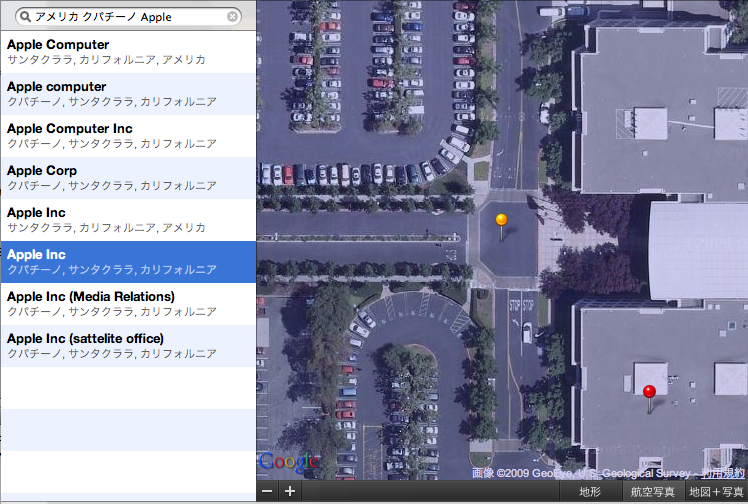Image resolution: width=748 pixels, height=504 pixels.
Task: Select the Apple Computer result in サンタクララ
Action: pos(128,52)
